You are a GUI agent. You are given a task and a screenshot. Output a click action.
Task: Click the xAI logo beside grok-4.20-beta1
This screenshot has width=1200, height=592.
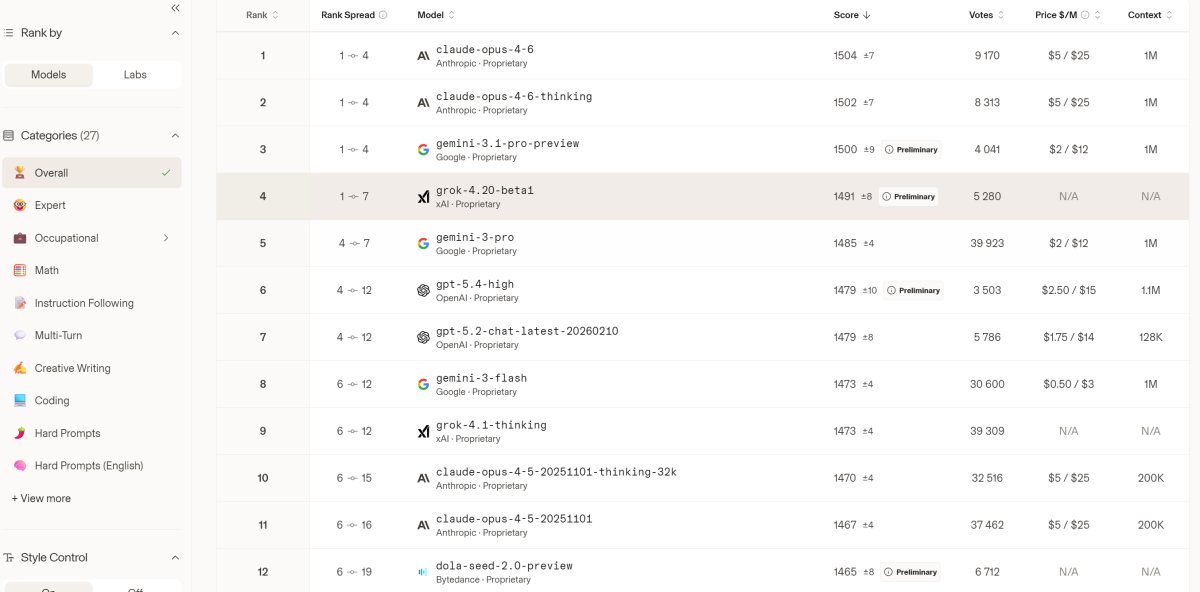pyautogui.click(x=423, y=197)
